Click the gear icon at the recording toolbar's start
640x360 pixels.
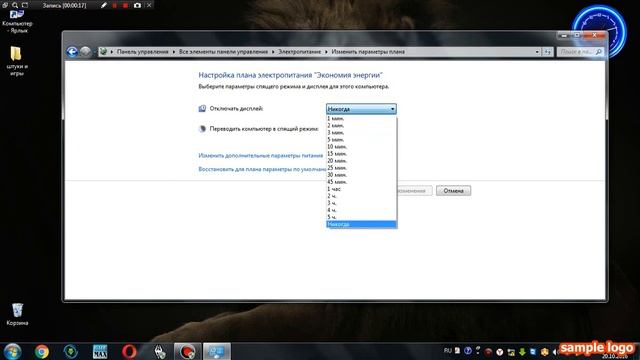[x=5, y=5]
